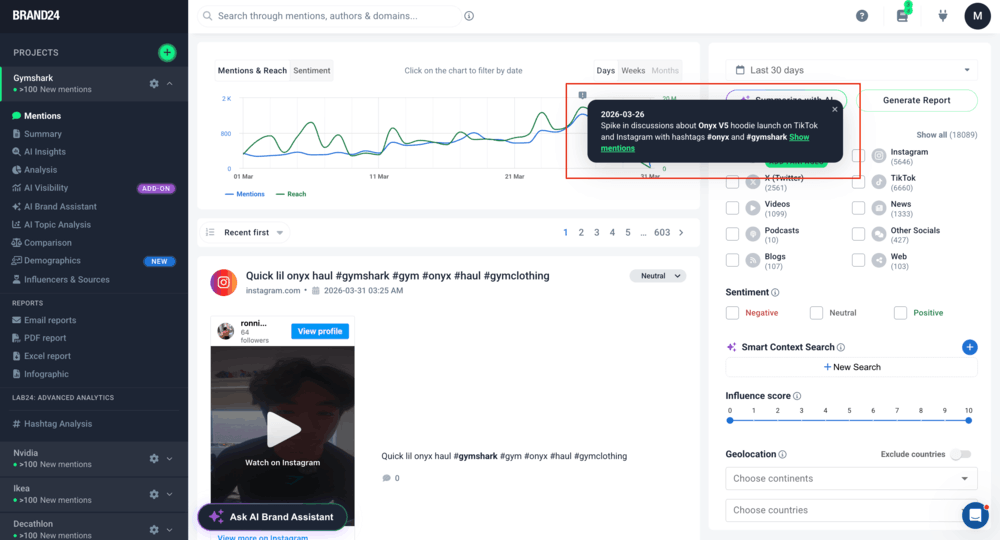Check the Other Socials source filter

pos(858,234)
